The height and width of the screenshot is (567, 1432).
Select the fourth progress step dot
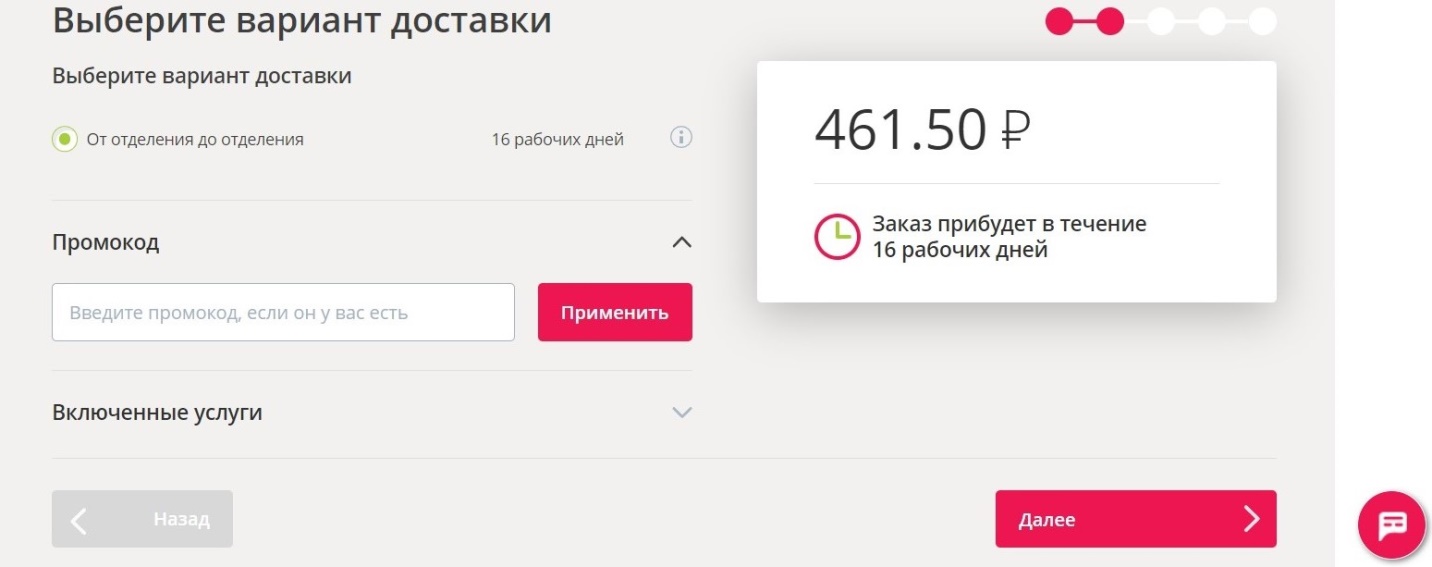pos(1212,21)
